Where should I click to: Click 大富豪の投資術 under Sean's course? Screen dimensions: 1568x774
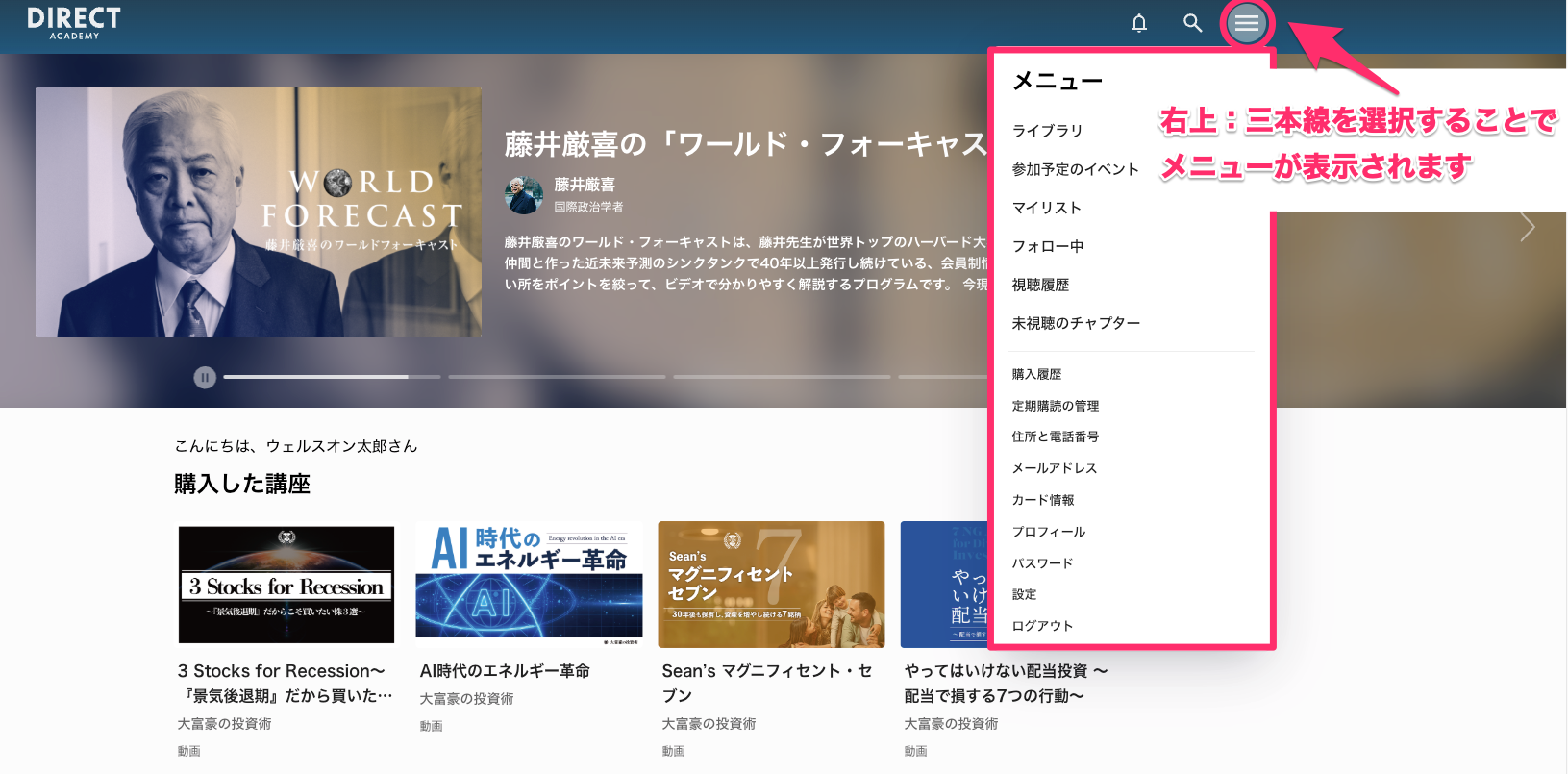pyautogui.click(x=709, y=724)
